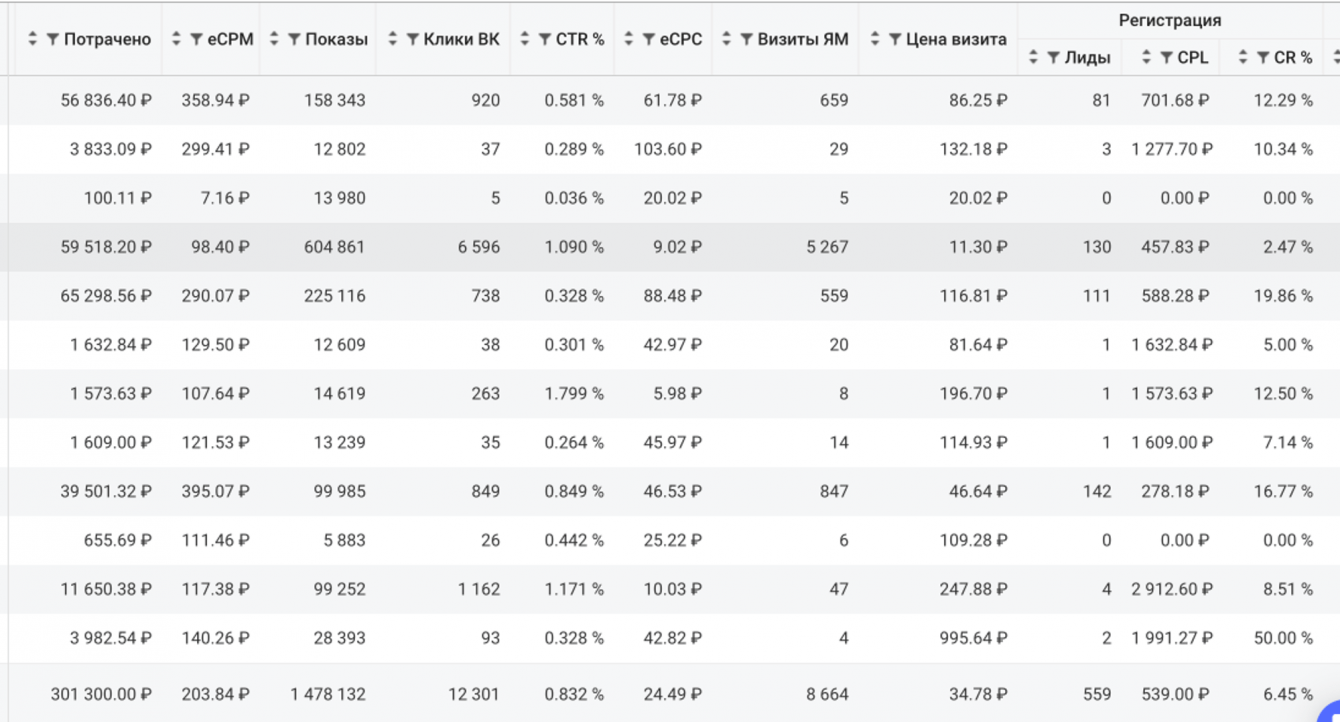
Task: Filter the Лиды column
Action: pyautogui.click(x=1053, y=58)
